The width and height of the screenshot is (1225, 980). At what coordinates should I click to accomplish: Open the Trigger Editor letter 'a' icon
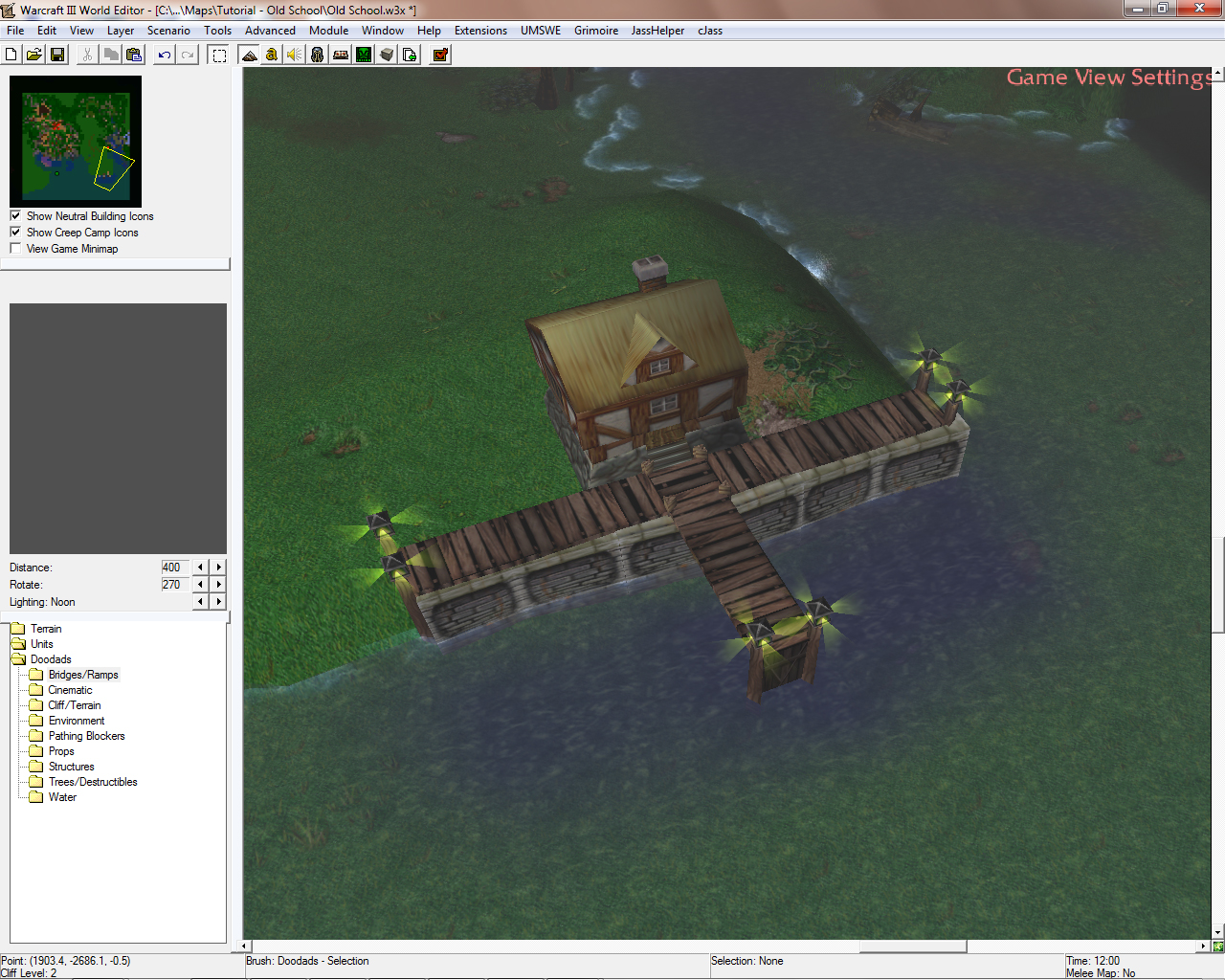tap(272, 55)
